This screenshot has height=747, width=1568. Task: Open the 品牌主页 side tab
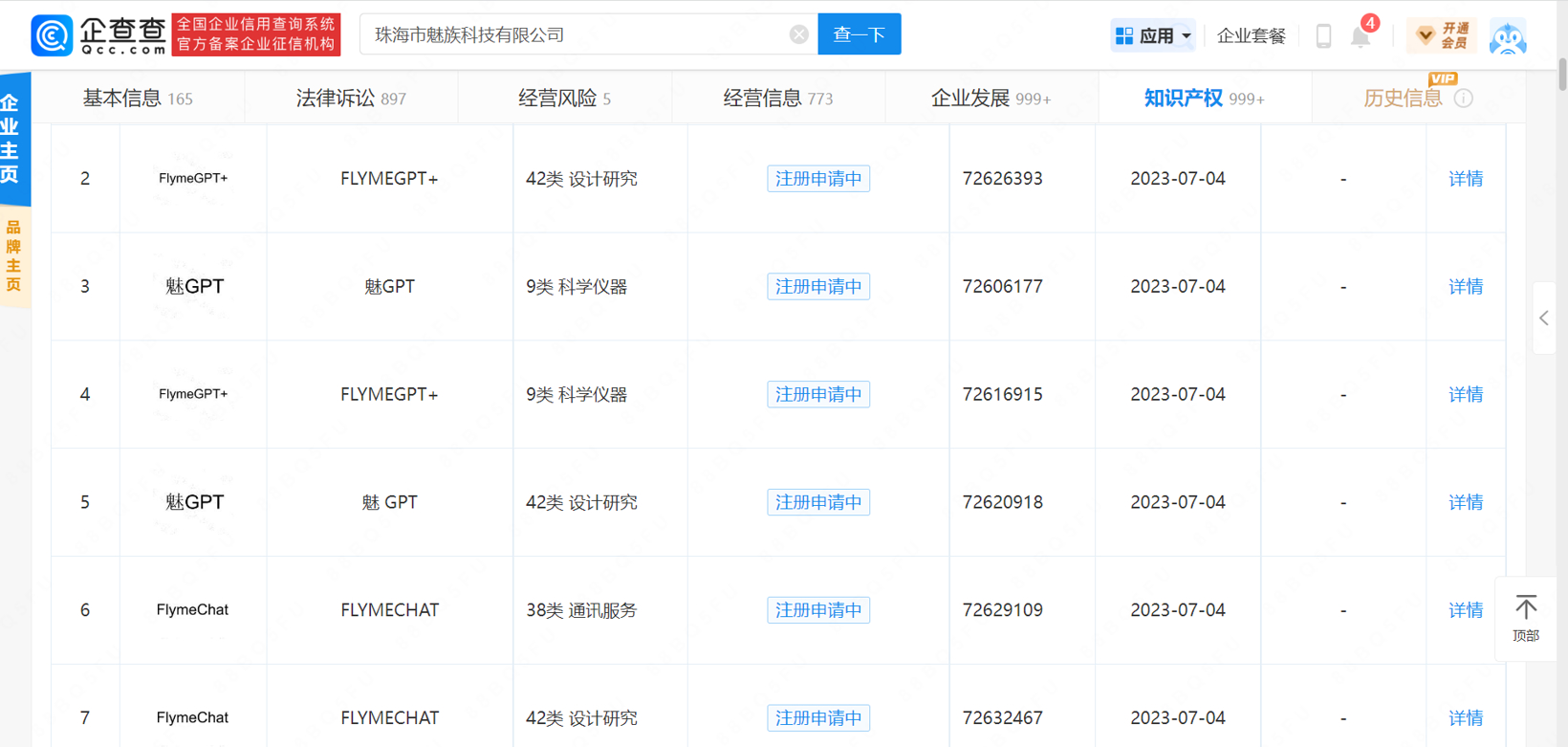[x=13, y=256]
